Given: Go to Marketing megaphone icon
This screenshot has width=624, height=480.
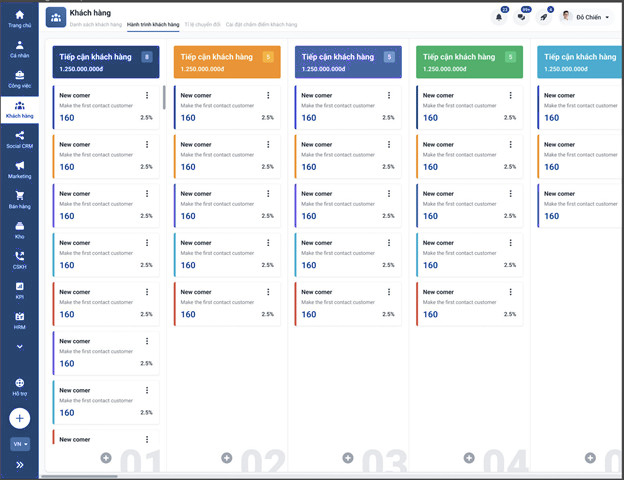Looking at the screenshot, I should (x=19, y=168).
